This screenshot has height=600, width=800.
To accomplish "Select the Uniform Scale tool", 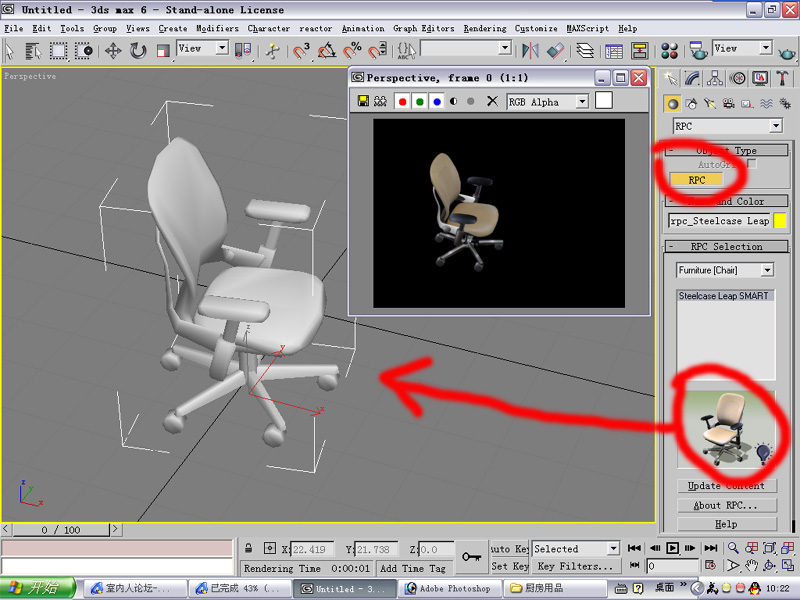I will tap(163, 51).
